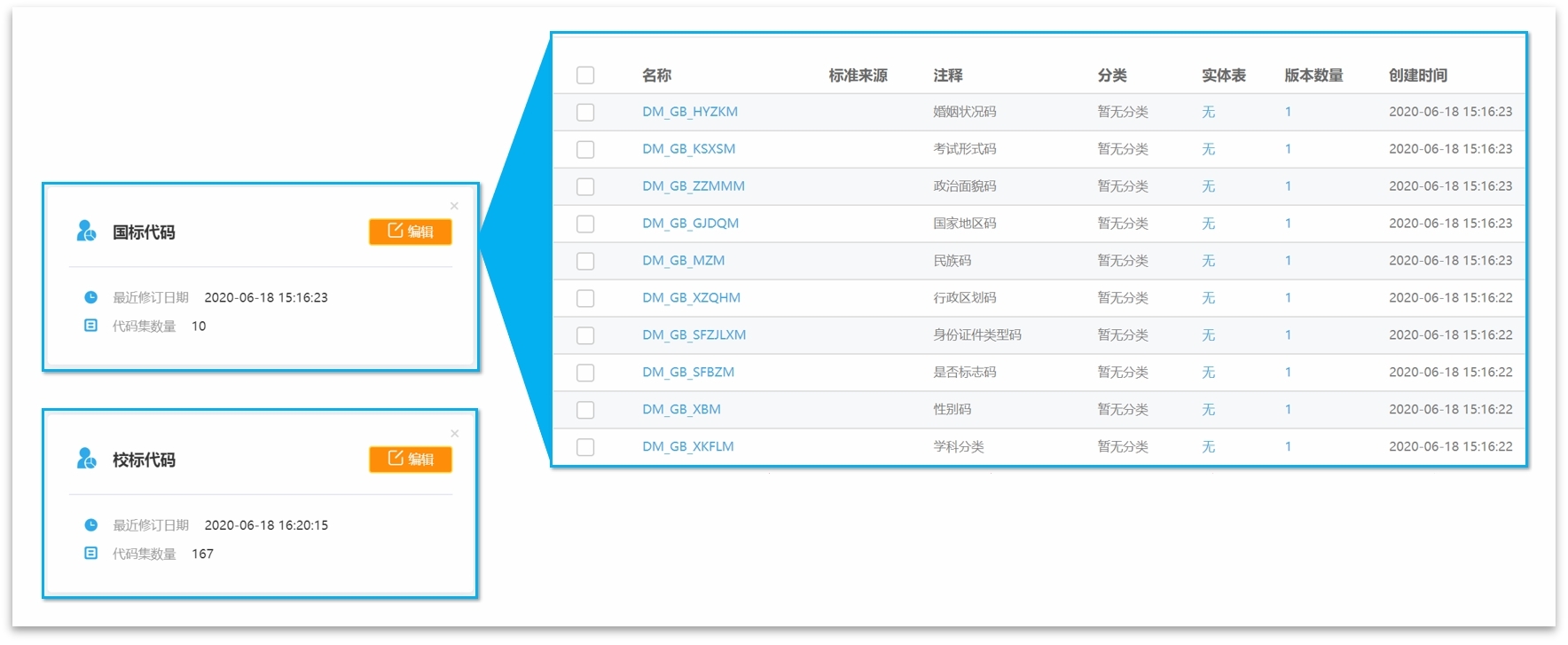
Task: Close the 国标代码 card
Action: point(454,206)
